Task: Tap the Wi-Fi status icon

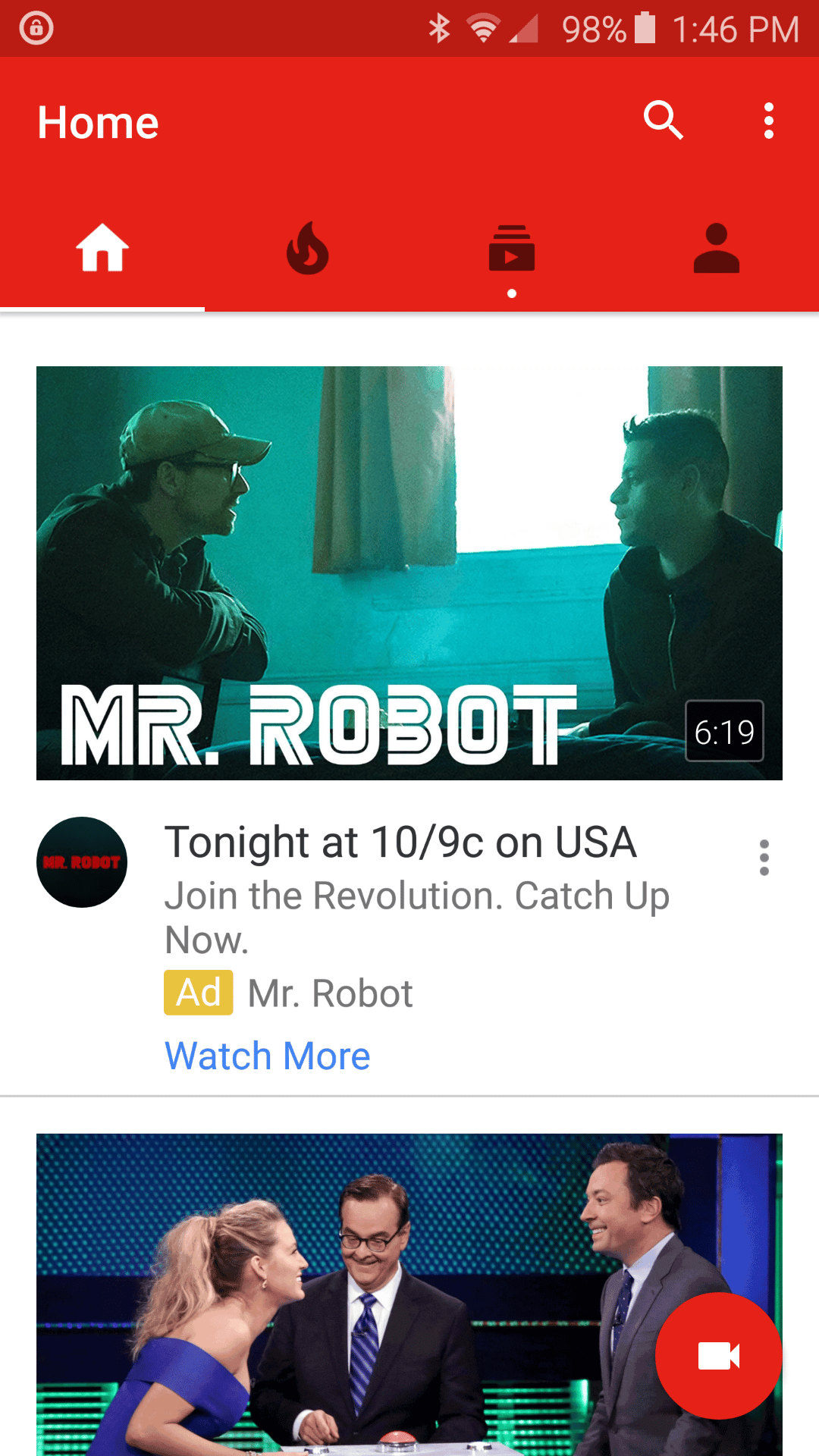Action: 483,29
